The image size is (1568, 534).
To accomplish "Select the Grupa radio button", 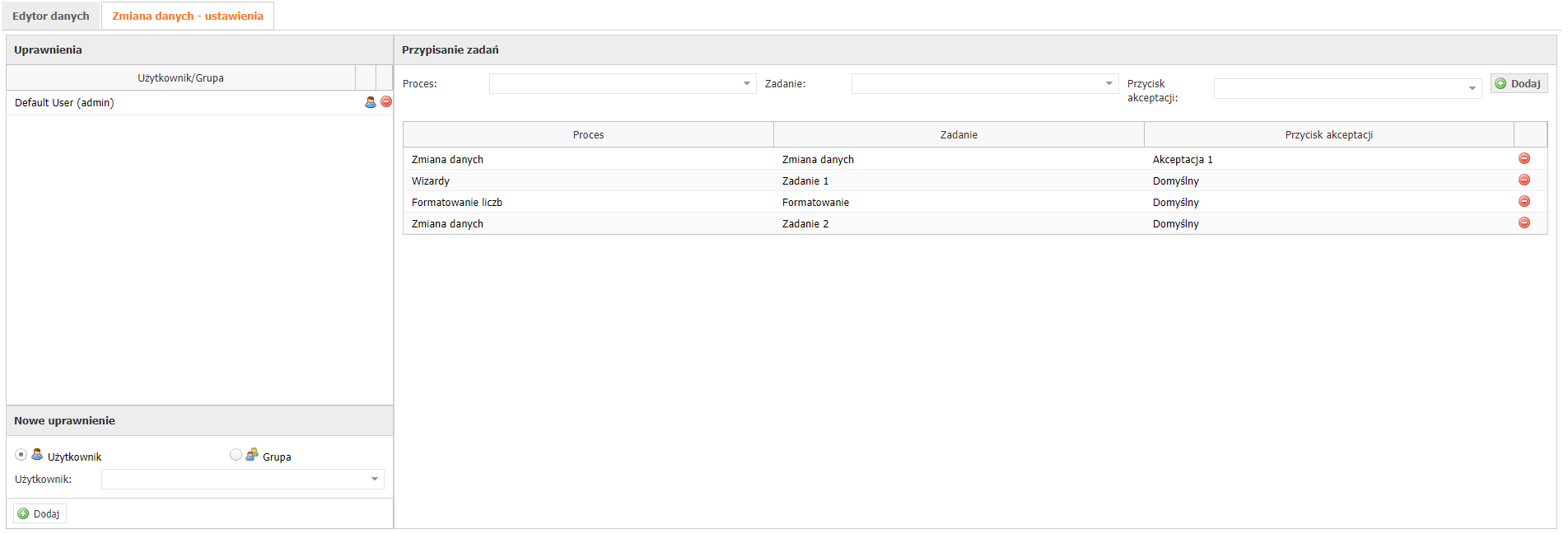I will 236,455.
